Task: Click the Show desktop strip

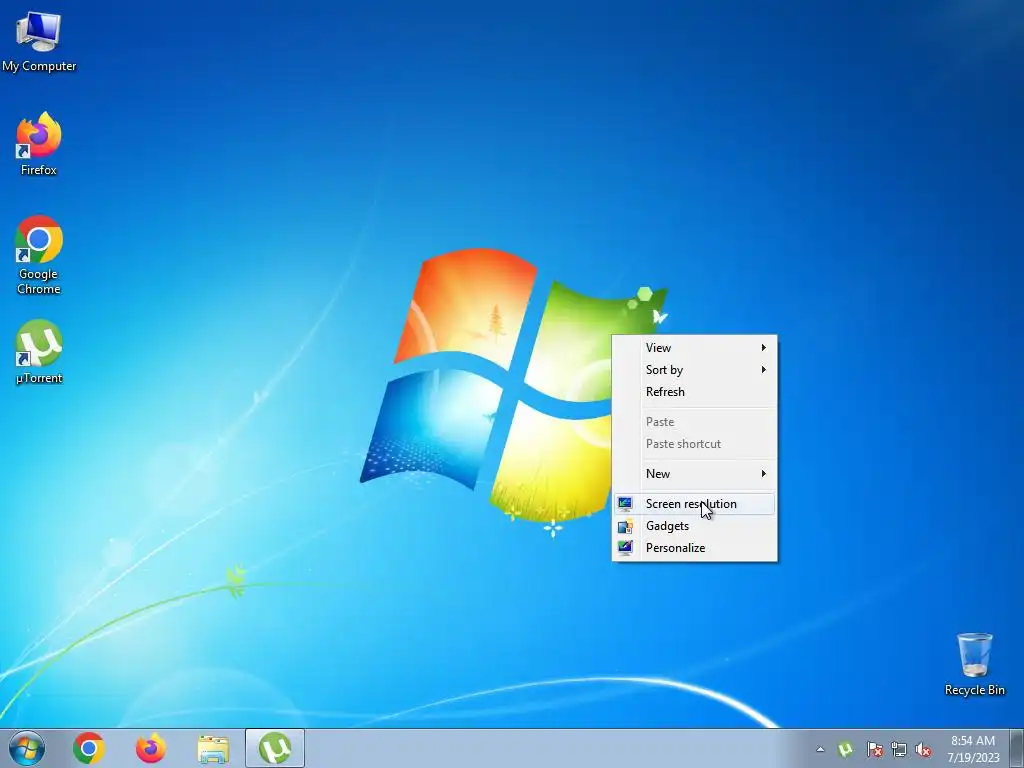Action: [x=1016, y=748]
